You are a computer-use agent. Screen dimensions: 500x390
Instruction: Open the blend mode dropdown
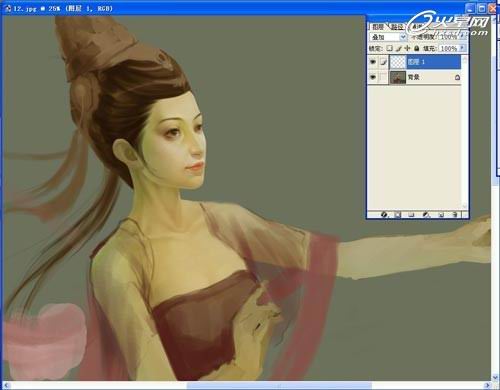tap(388, 37)
